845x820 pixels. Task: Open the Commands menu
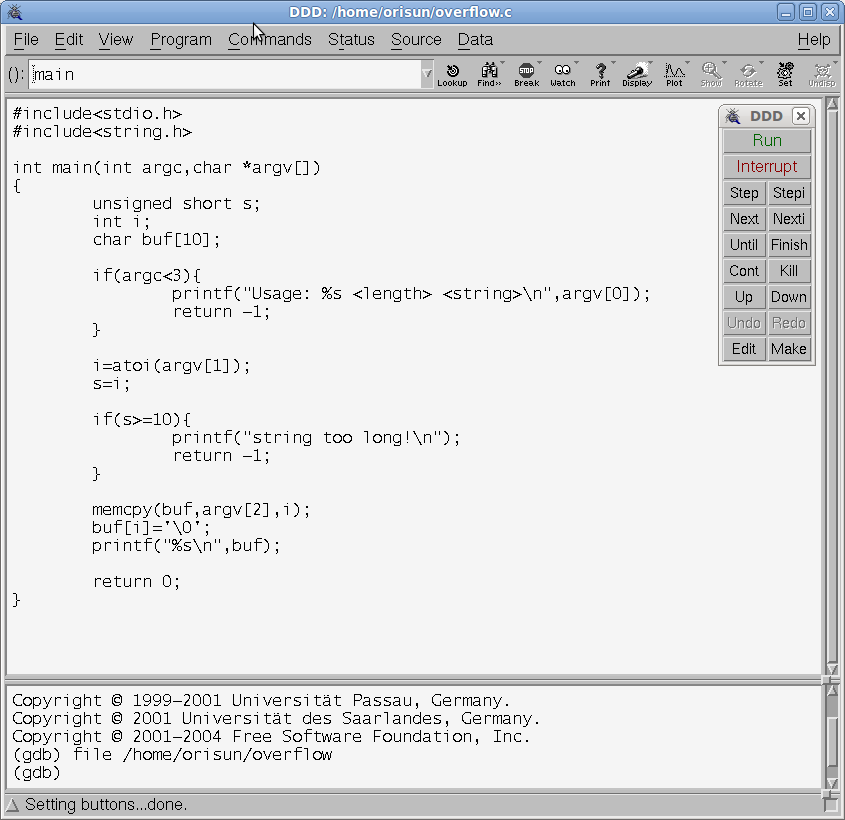pos(269,39)
